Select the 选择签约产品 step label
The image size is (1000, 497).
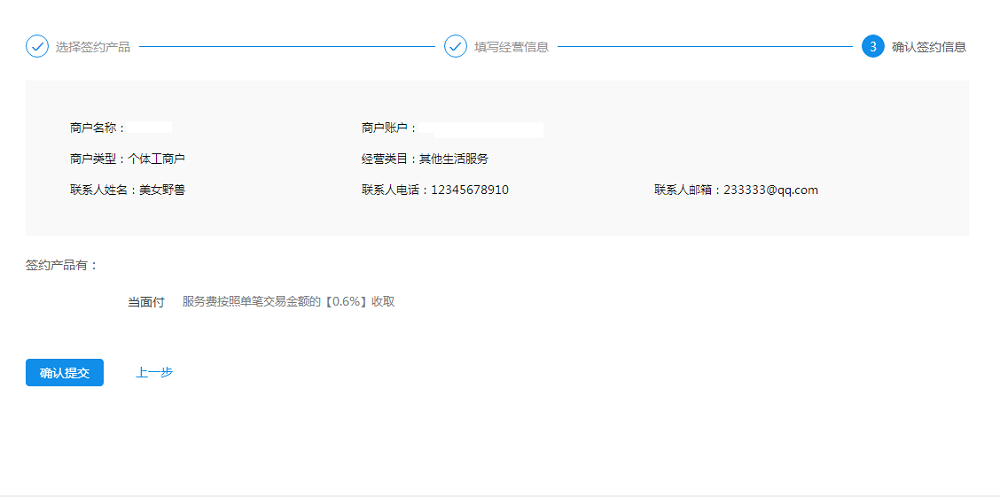(93, 47)
